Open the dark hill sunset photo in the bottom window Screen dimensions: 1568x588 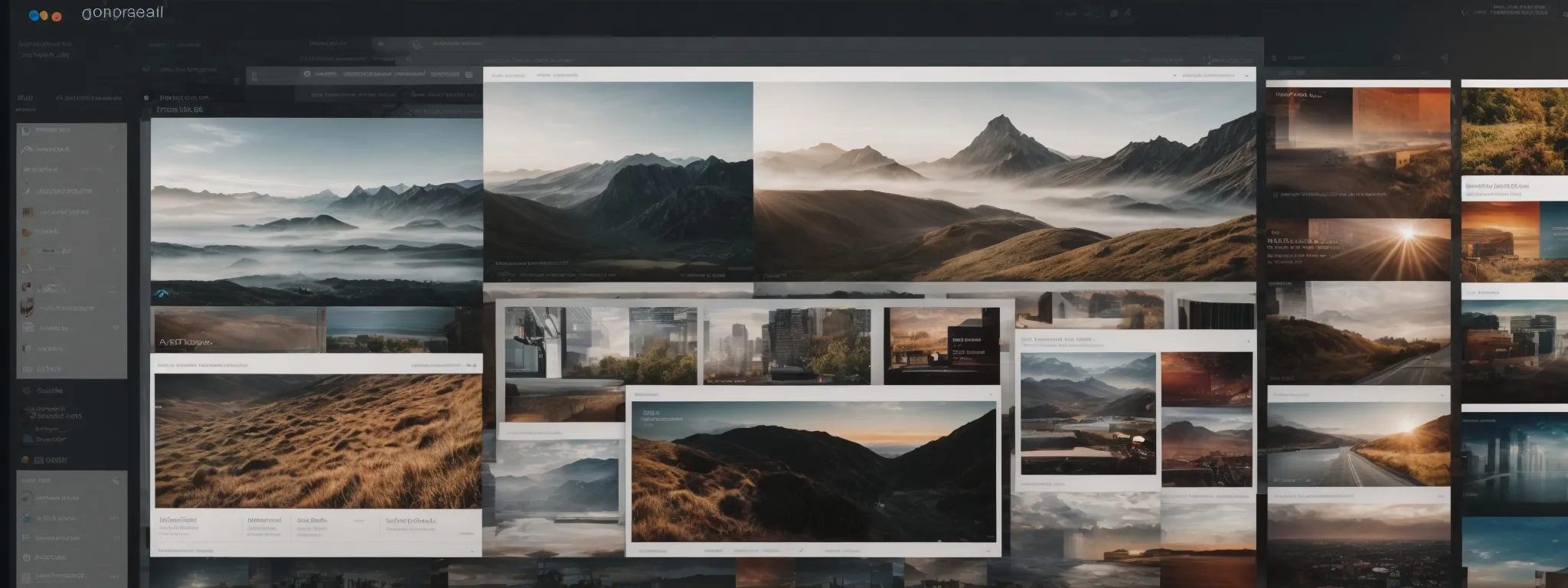coord(813,471)
